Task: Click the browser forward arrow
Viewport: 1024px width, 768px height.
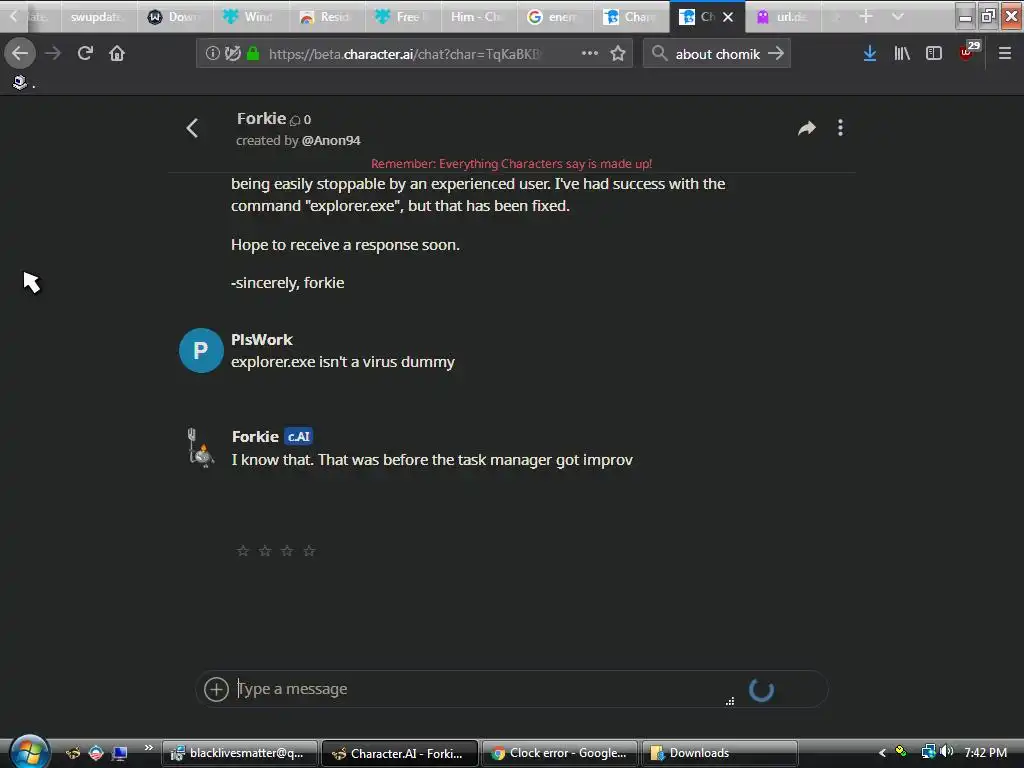Action: point(53,53)
